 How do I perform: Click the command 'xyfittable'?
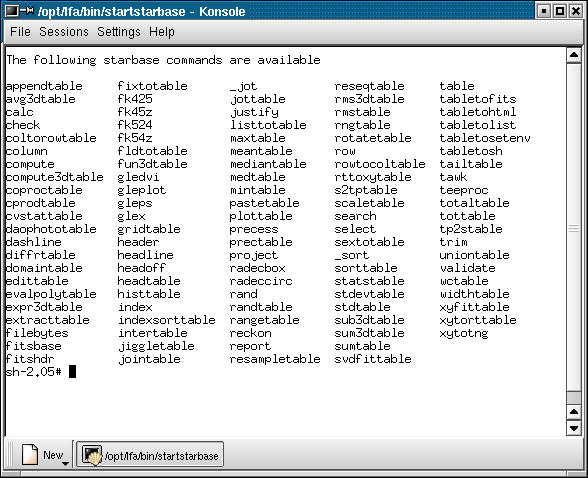point(474,307)
